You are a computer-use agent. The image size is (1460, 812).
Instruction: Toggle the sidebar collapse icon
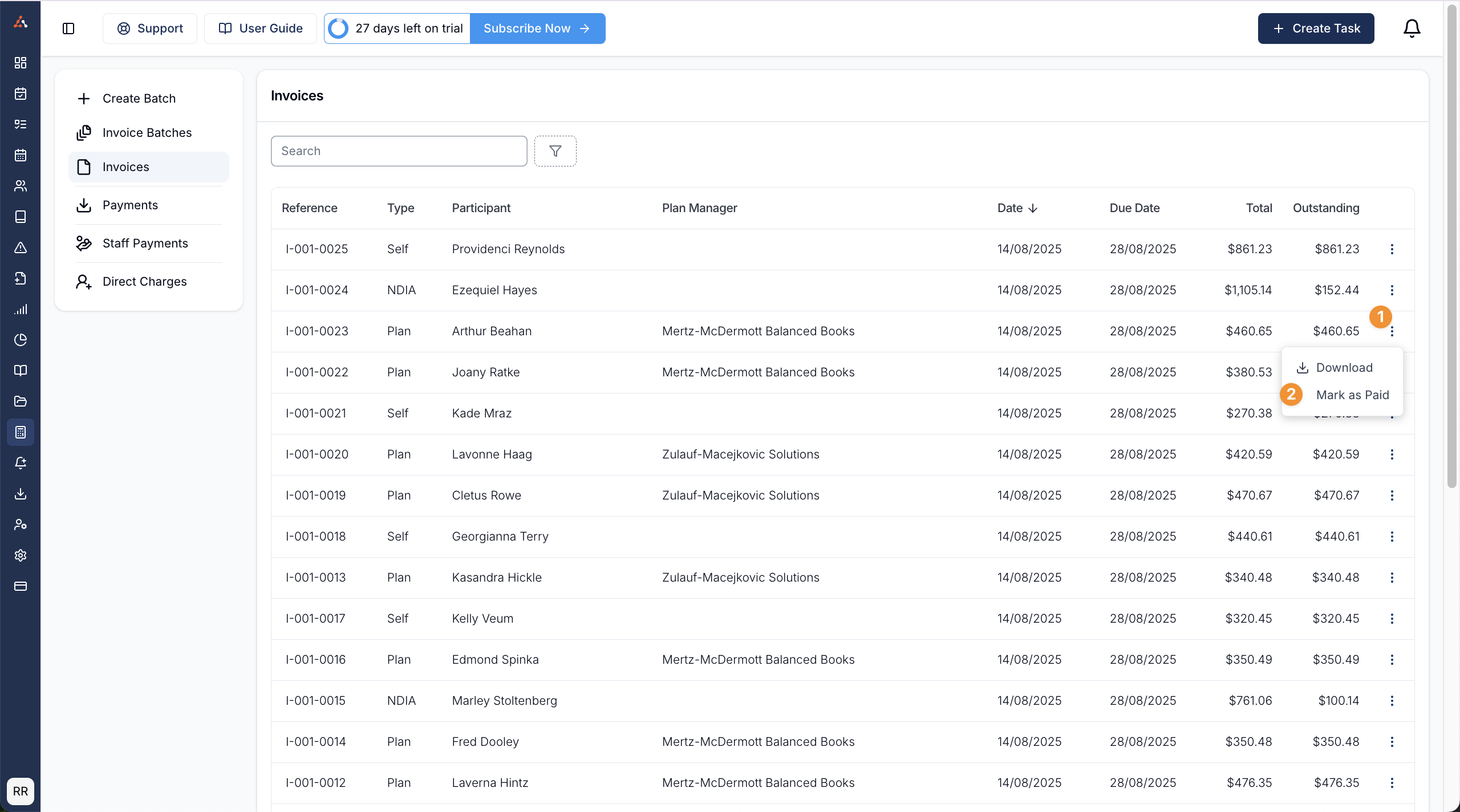point(68,29)
